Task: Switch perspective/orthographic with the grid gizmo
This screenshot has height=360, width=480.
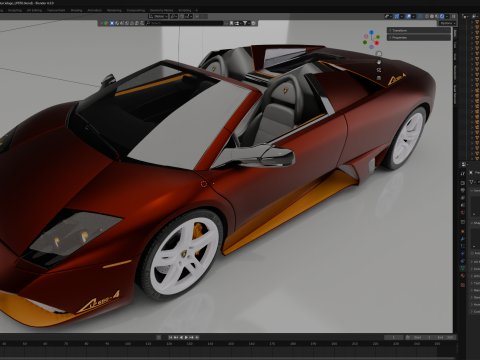Action: click(x=379, y=78)
